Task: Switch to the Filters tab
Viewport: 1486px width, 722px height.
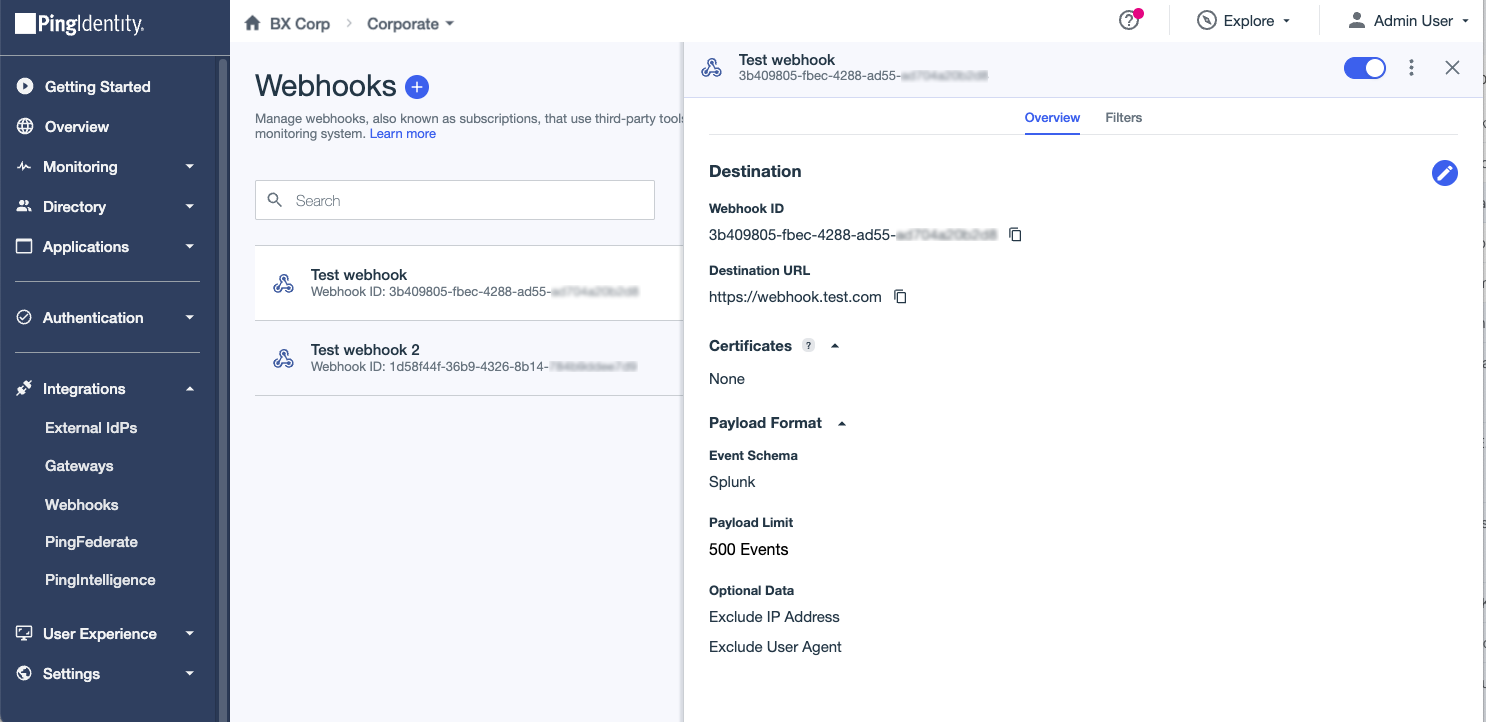Action: click(x=1123, y=117)
